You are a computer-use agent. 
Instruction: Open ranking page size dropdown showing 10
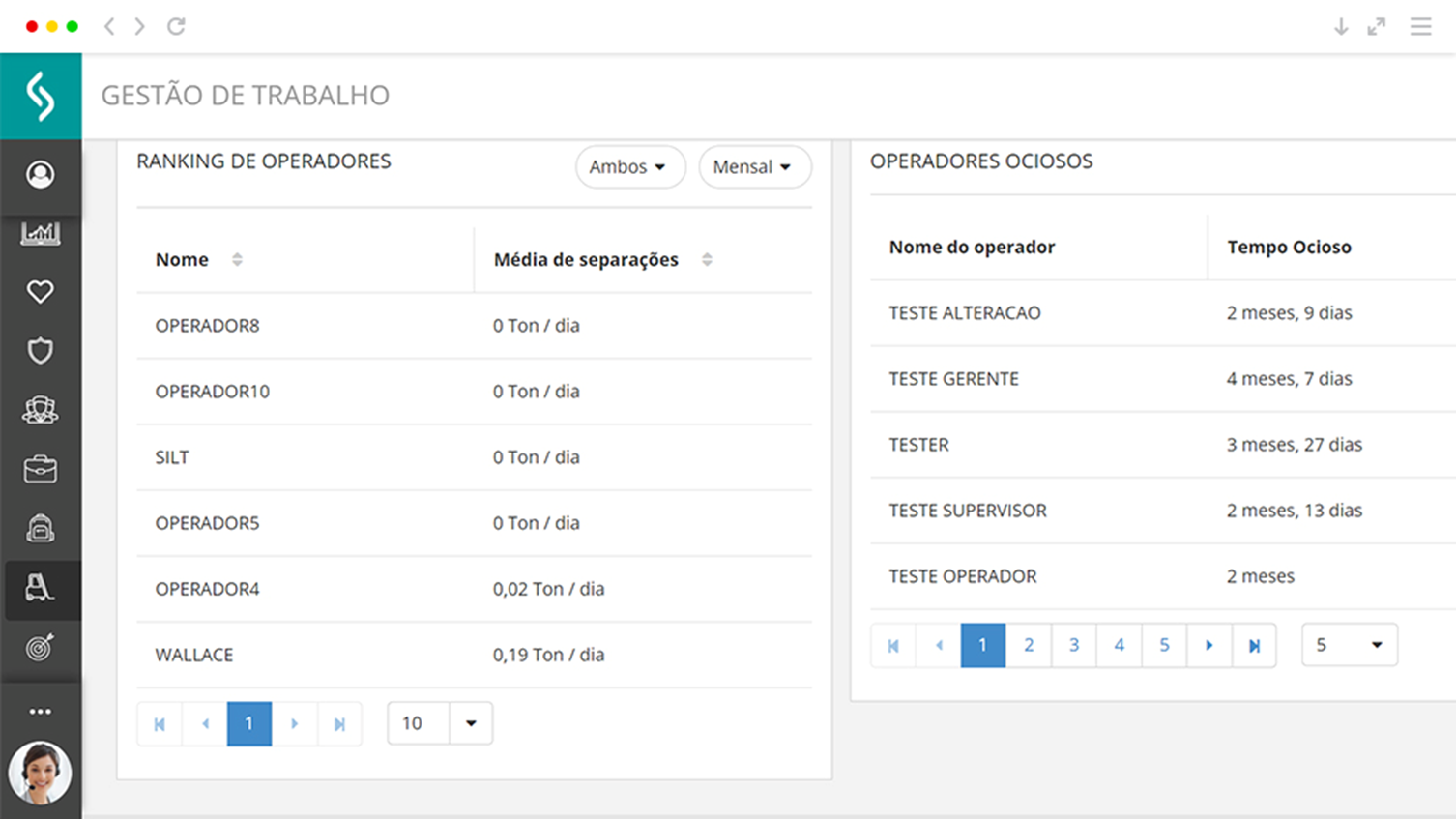440,723
